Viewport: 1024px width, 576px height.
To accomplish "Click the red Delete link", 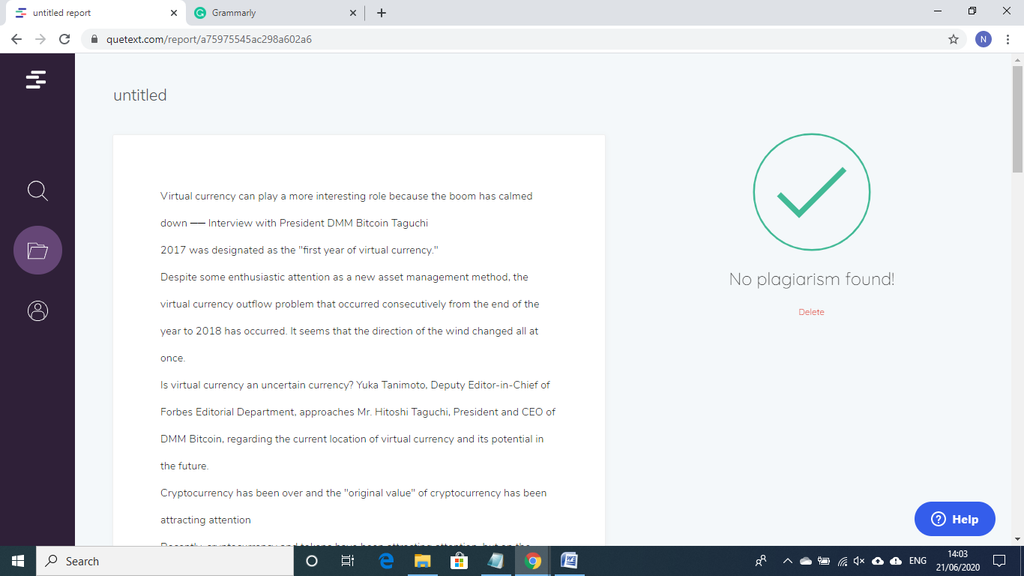I will pos(811,312).
